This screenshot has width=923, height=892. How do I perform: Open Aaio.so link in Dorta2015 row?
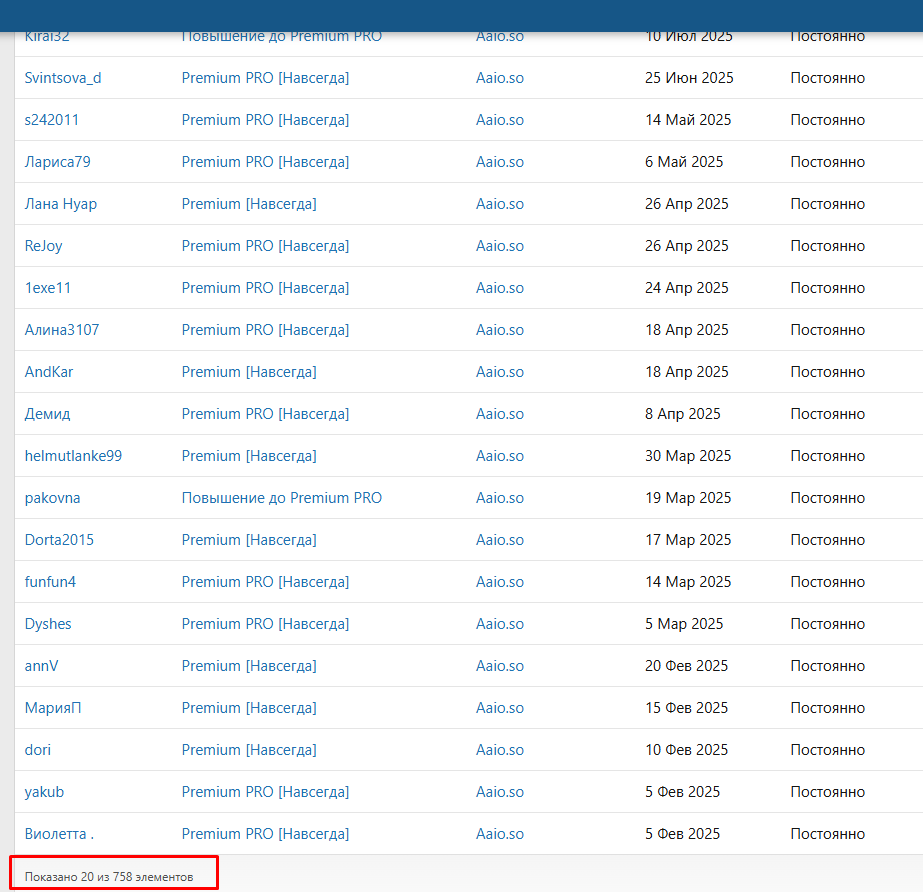500,539
